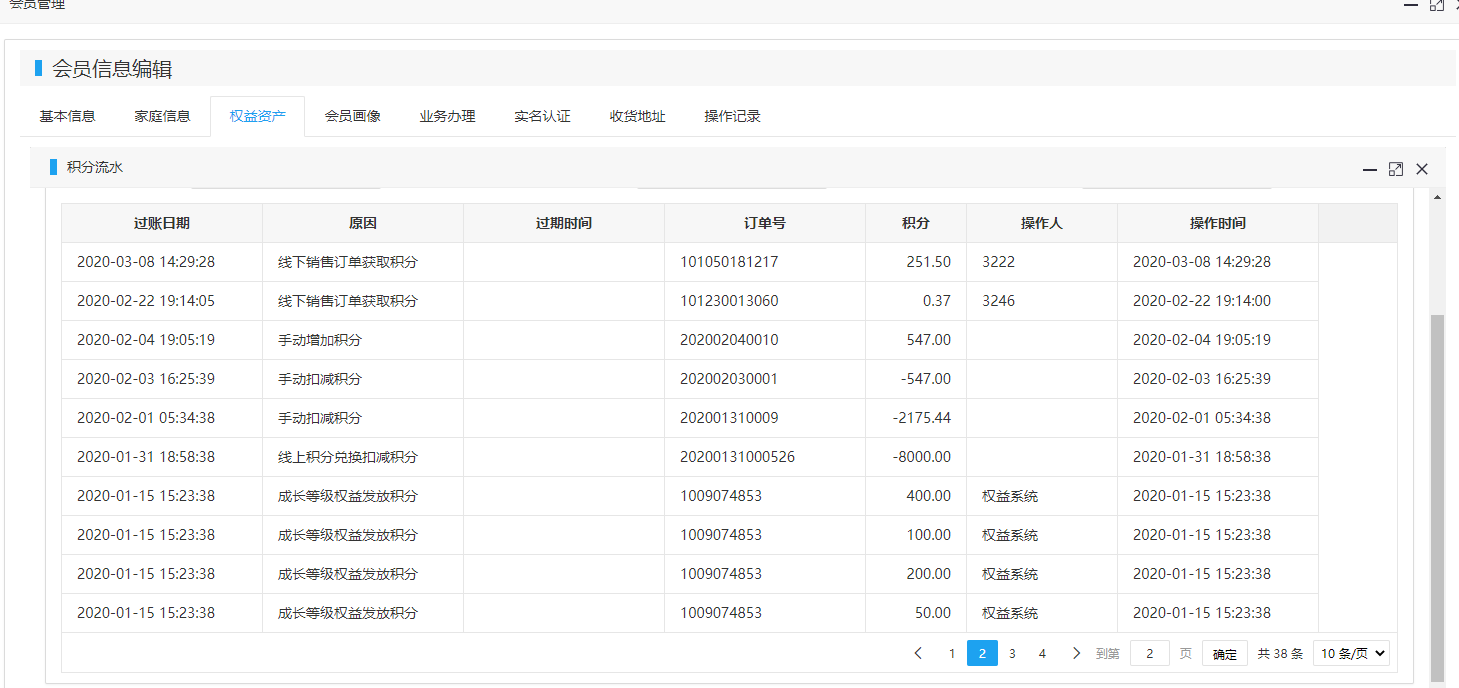Screen dimensions: 1459x688
Task: Maximize the 积分流水 panel
Action: coord(1396,170)
